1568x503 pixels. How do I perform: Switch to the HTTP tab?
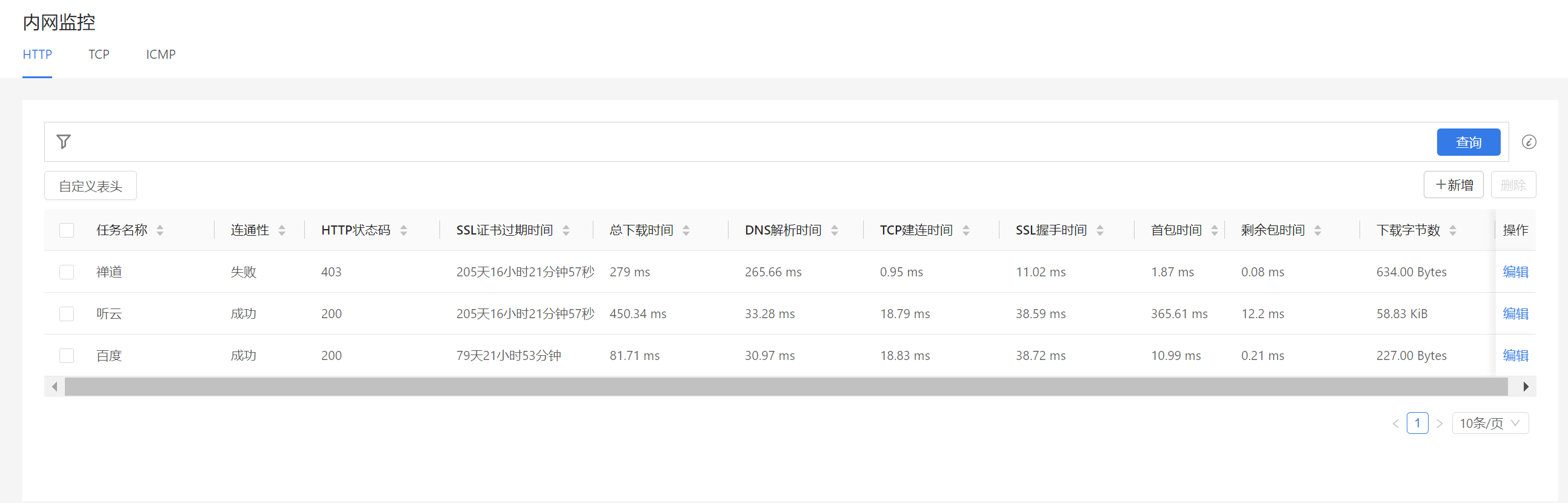click(x=37, y=54)
